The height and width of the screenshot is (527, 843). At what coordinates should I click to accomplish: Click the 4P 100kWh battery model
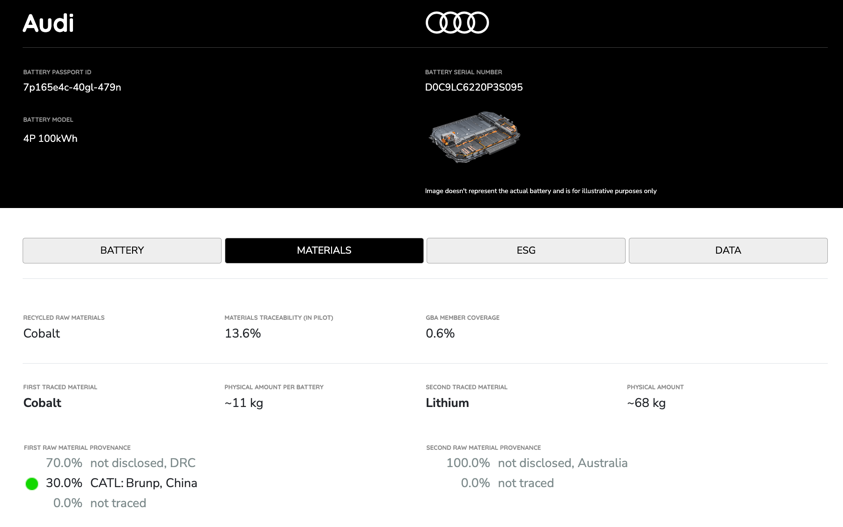coord(50,139)
